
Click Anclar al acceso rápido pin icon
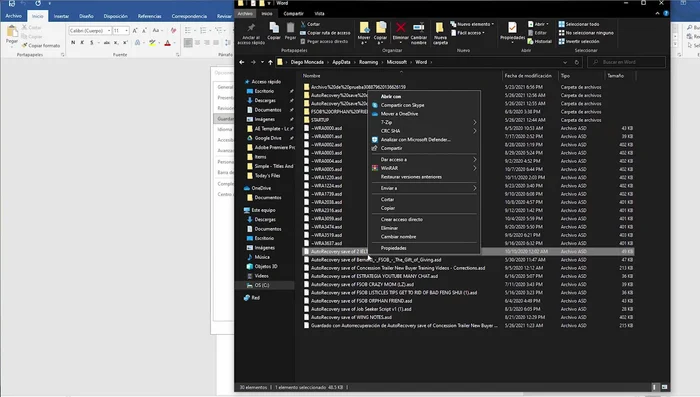(251, 28)
